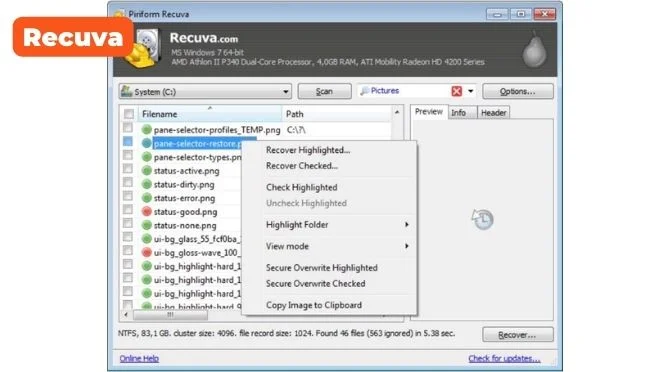The width and height of the screenshot is (670, 372).
Task: Switch to the Preview tab
Action: (x=429, y=112)
